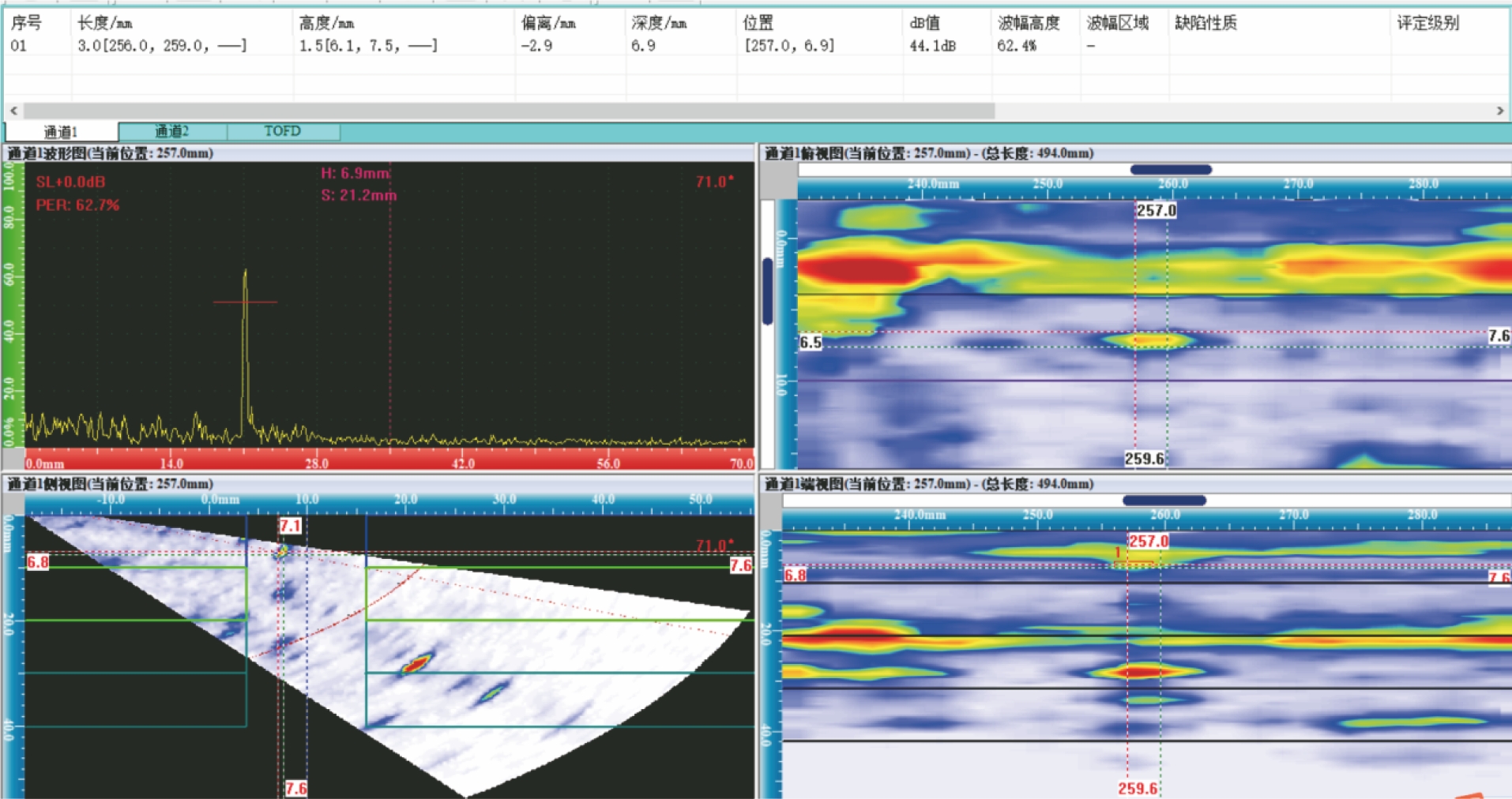Click the 长度/mm column header
The width and height of the screenshot is (1512, 799).
pyautogui.click(x=104, y=24)
